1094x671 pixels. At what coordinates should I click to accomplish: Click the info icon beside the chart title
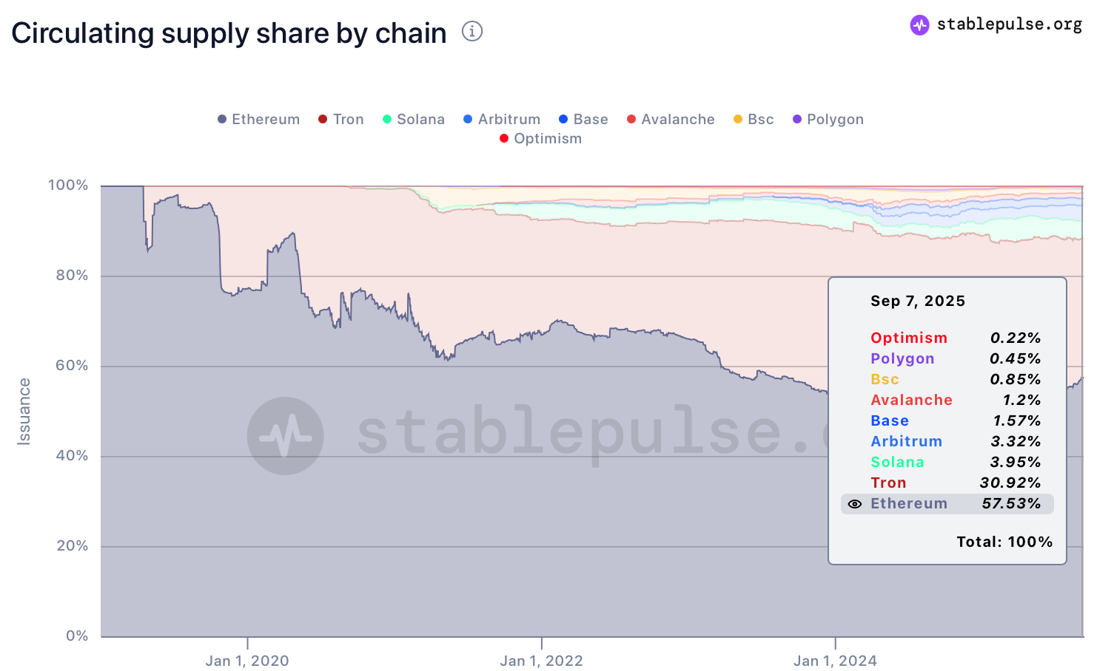[x=472, y=31]
